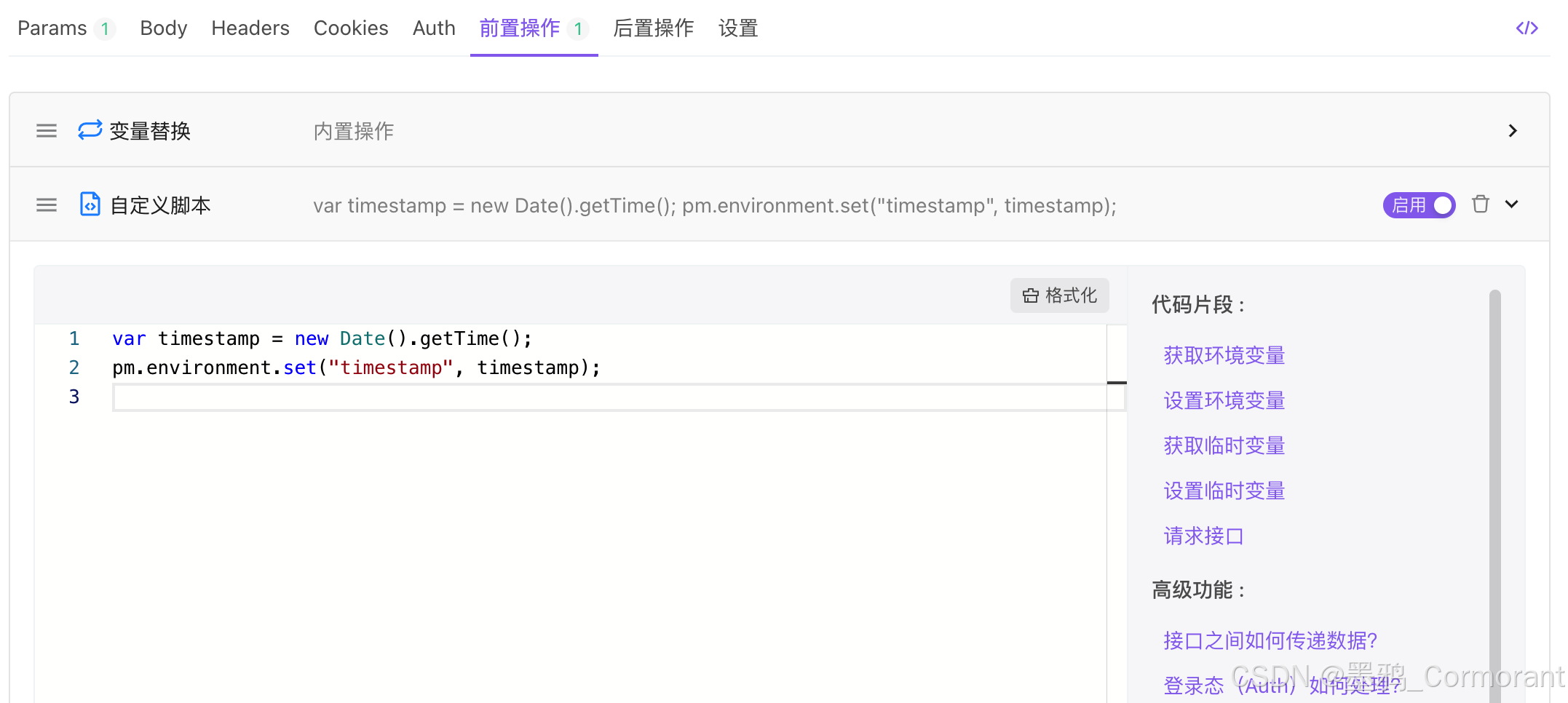Screen dimensions: 1568x703
Task: Click code line 1 var timestamp text
Action: (x=322, y=338)
